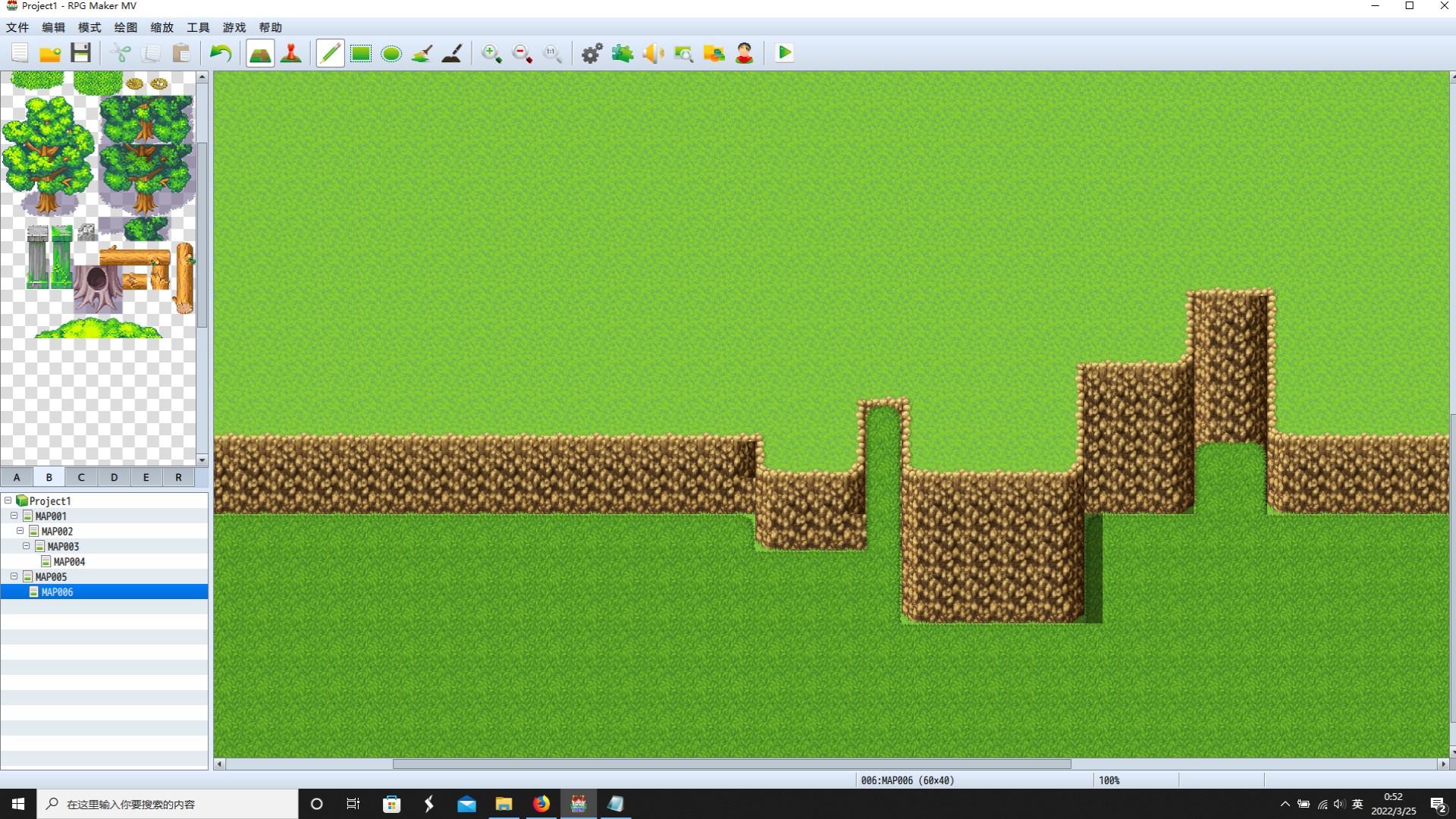Collapse the MAP002 tree node

tap(20, 531)
